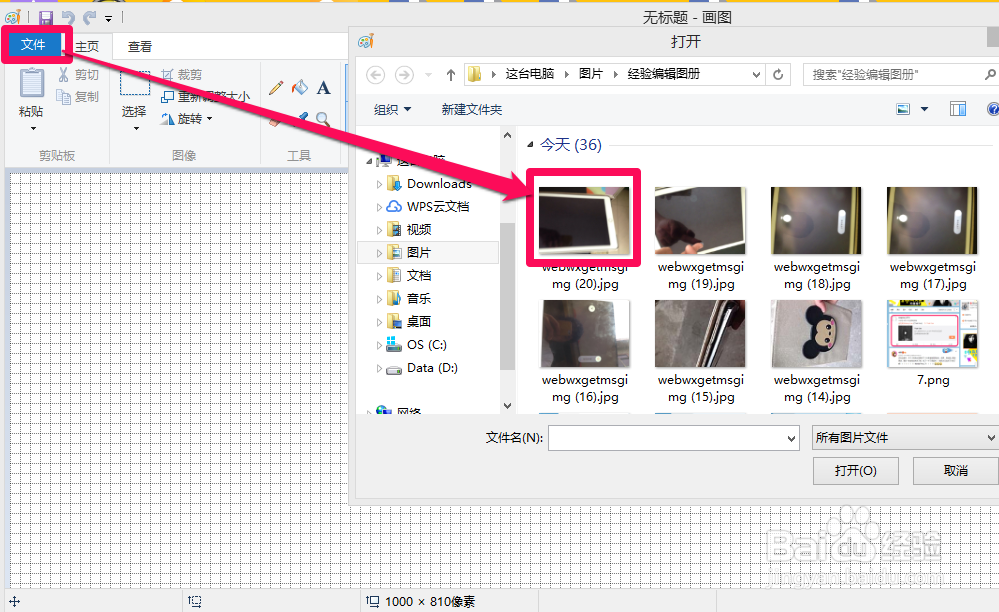Click 这台电脑 in the address path
The width and height of the screenshot is (999, 612).
tap(530, 74)
